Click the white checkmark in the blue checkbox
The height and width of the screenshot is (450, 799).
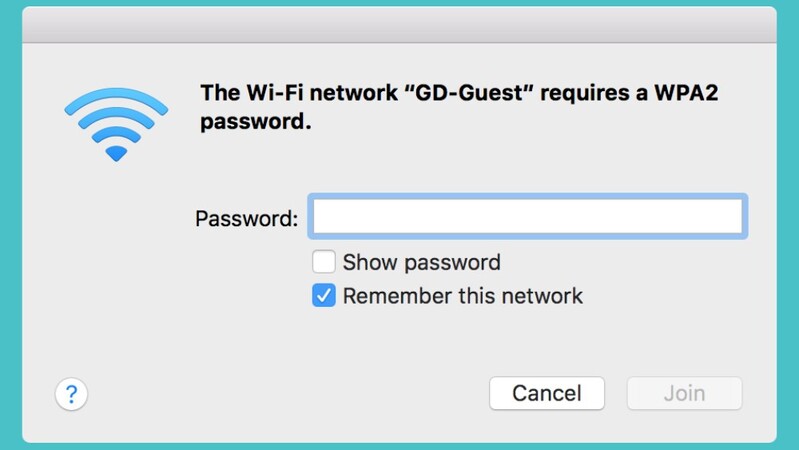click(x=324, y=296)
